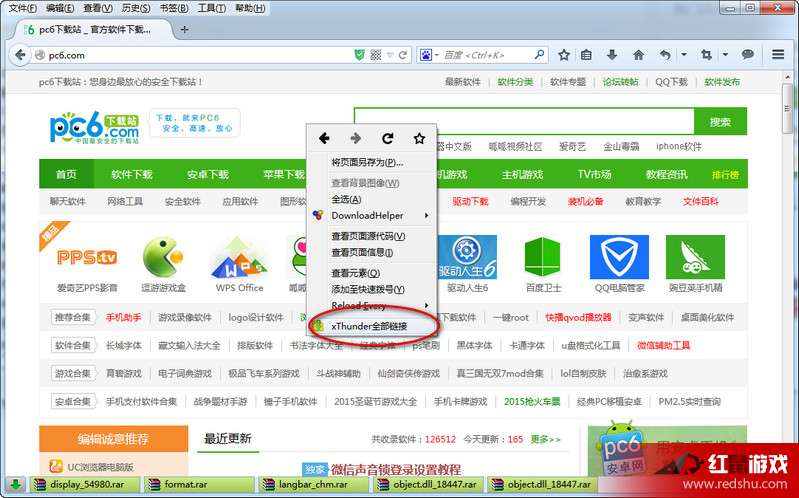Expand dropdown arrow next to crop icon
799x498 pixels.
tap(725, 55)
